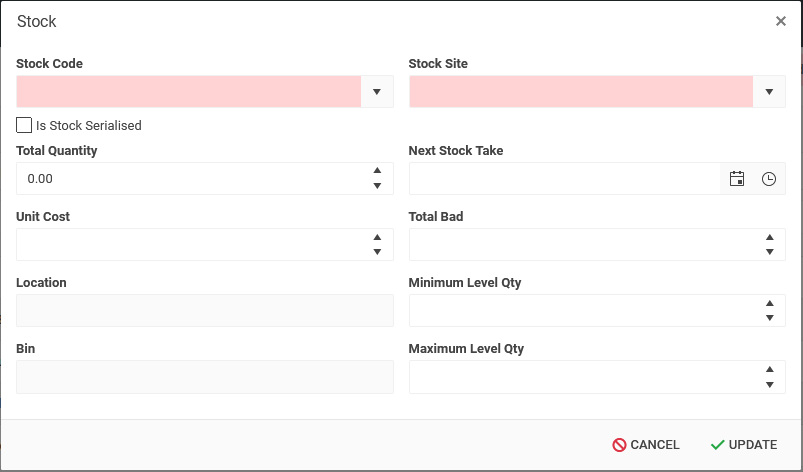Viewport: 803px width, 472px height.
Task: Click the Next Stock Take date field
Action: 564,179
